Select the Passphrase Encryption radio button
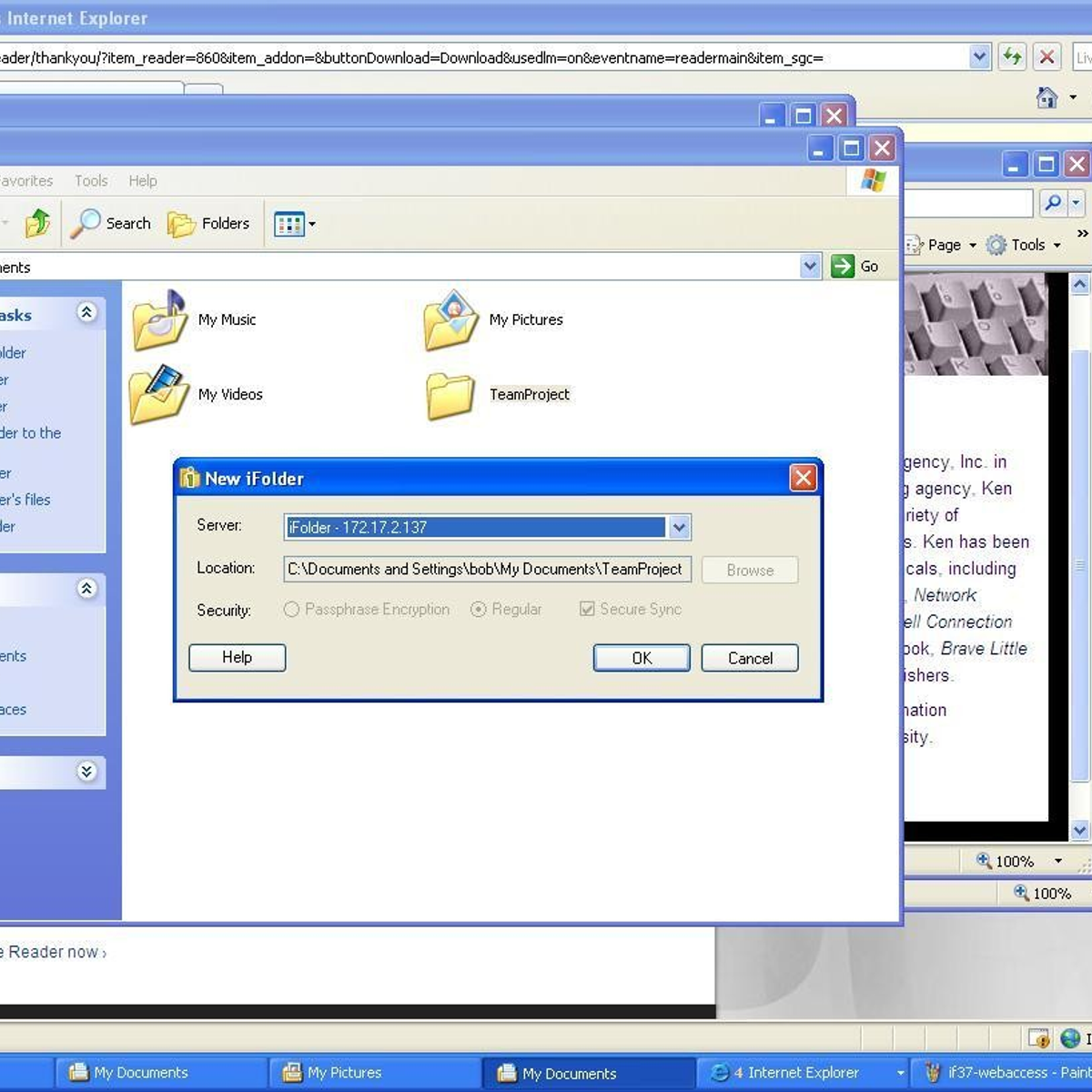Image resolution: width=1092 pixels, height=1092 pixels. [x=291, y=610]
